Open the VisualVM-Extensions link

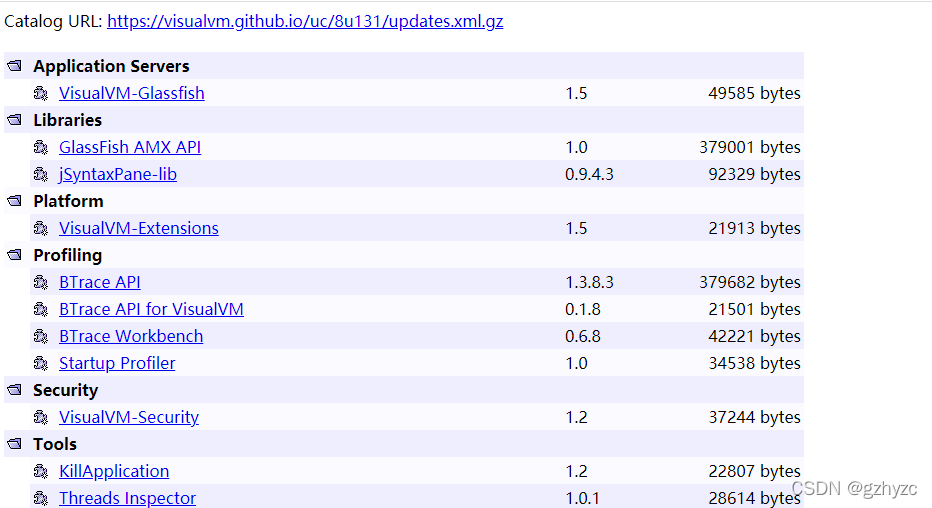click(138, 228)
